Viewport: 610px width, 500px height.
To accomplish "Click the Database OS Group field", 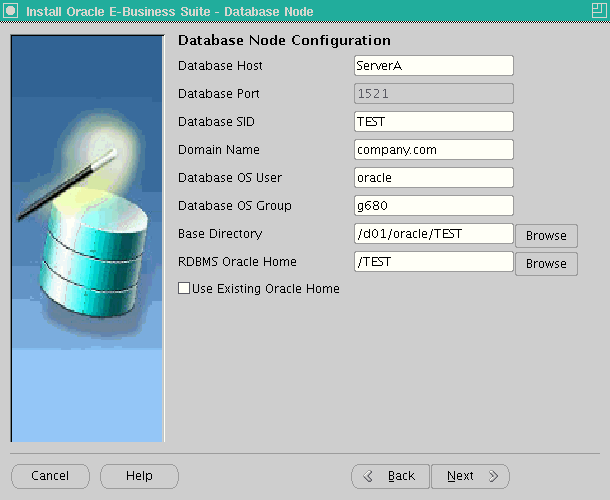I will [434, 205].
